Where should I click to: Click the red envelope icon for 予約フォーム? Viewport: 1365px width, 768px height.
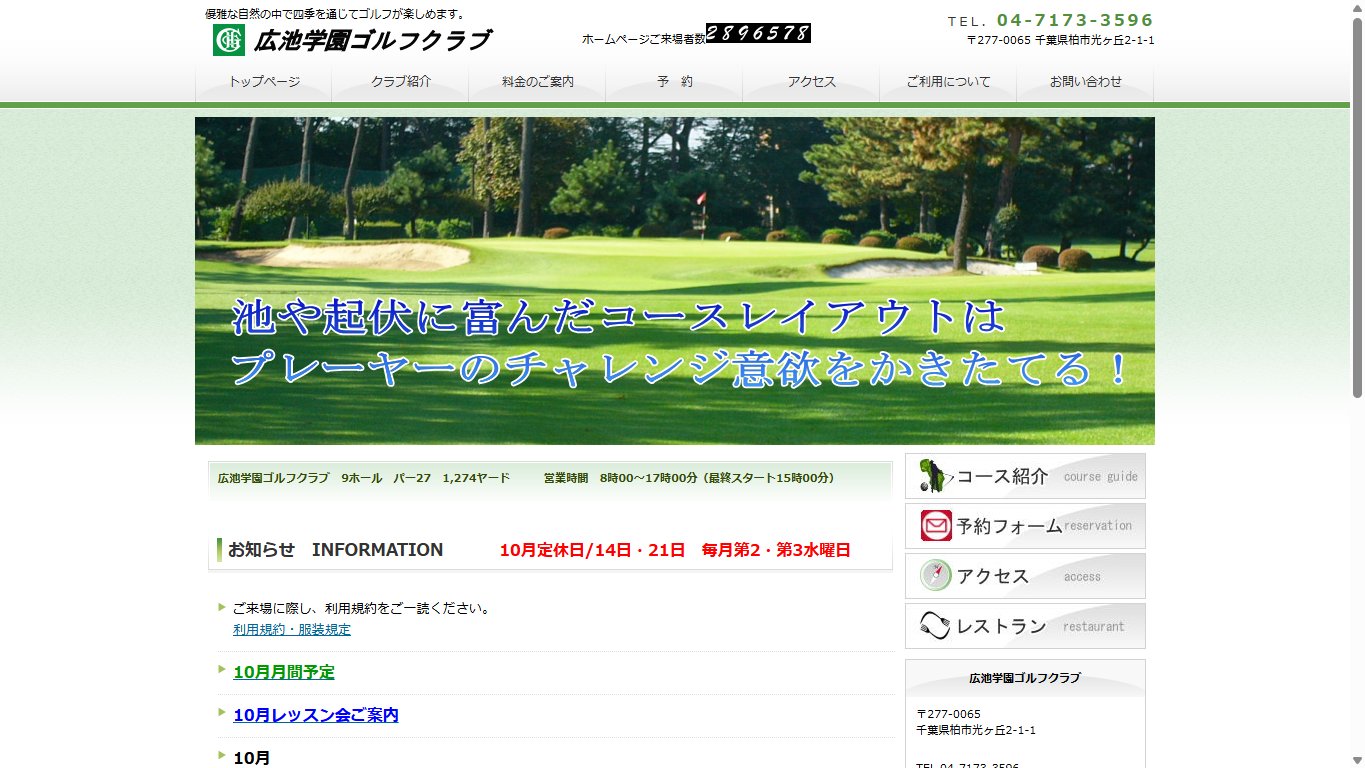pyautogui.click(x=936, y=526)
